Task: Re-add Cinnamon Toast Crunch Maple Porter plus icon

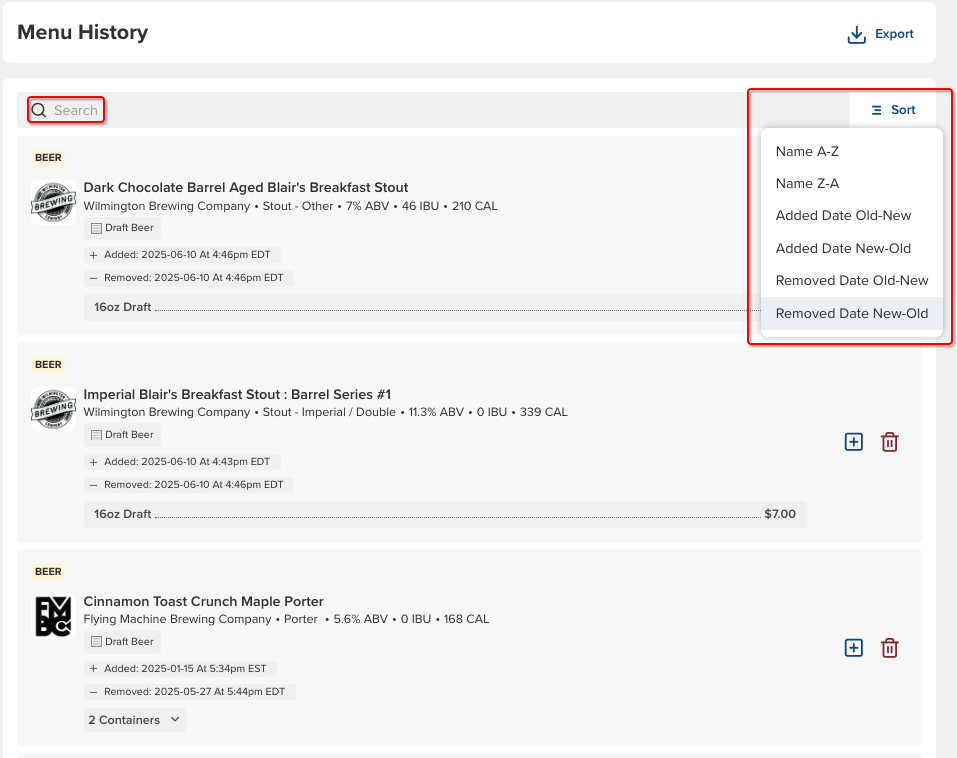Action: coord(853,648)
